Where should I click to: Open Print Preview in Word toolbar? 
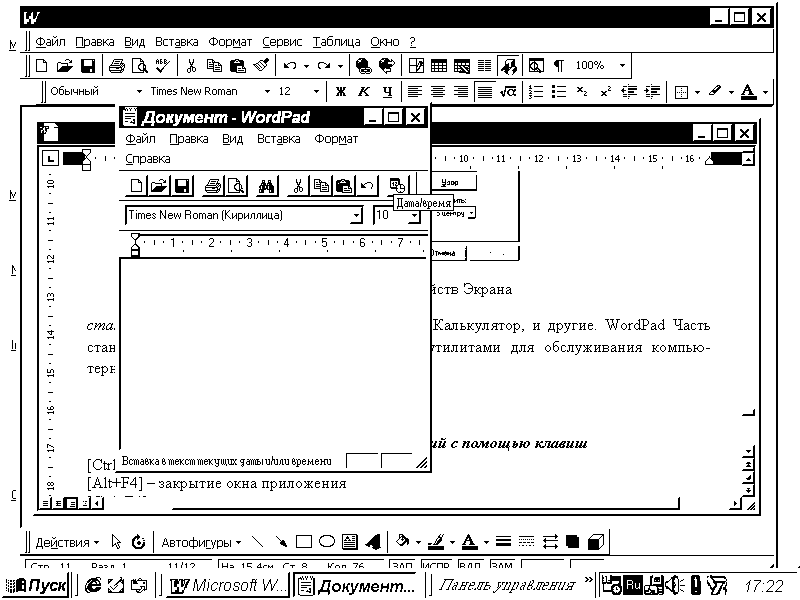139,65
